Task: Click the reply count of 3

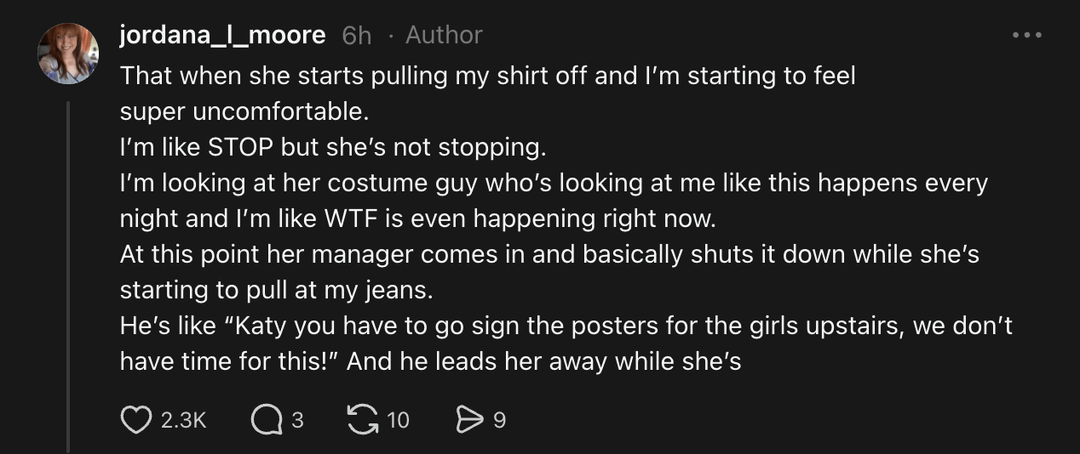Action: [297, 420]
